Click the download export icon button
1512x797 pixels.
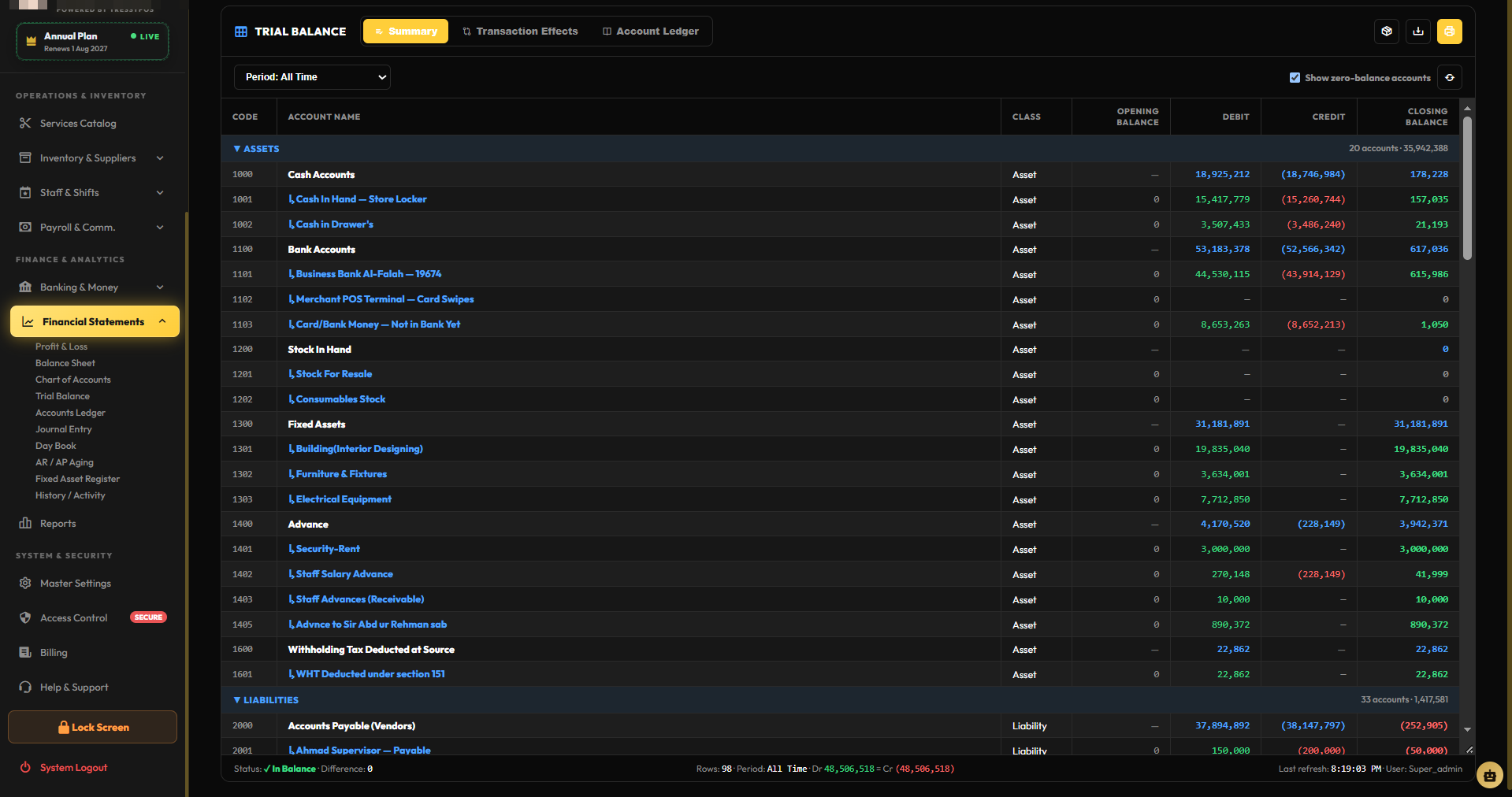coord(1418,32)
